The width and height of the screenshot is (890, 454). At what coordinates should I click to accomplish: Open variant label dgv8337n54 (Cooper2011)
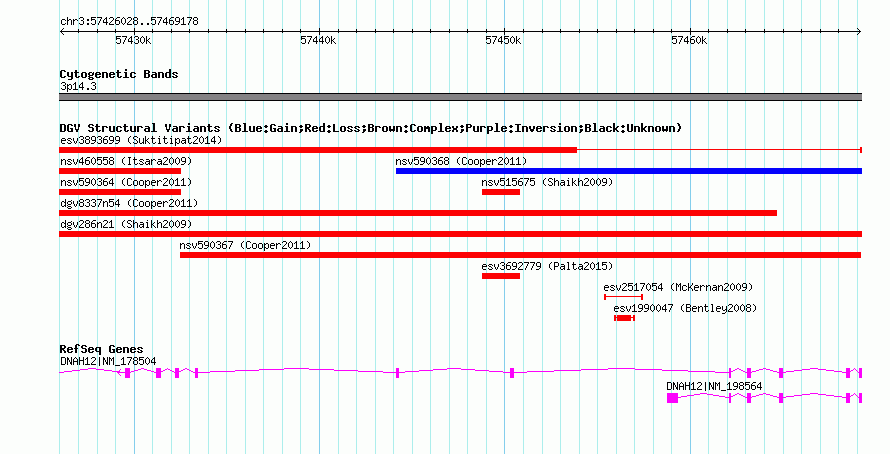click(129, 203)
